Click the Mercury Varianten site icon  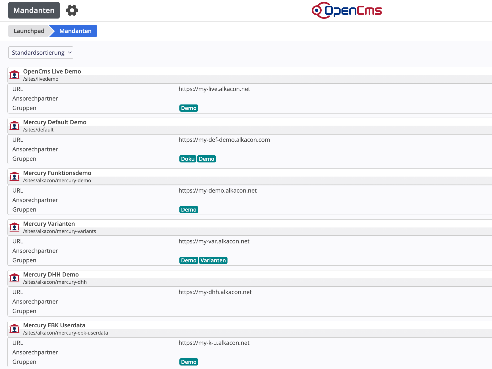(x=14, y=227)
